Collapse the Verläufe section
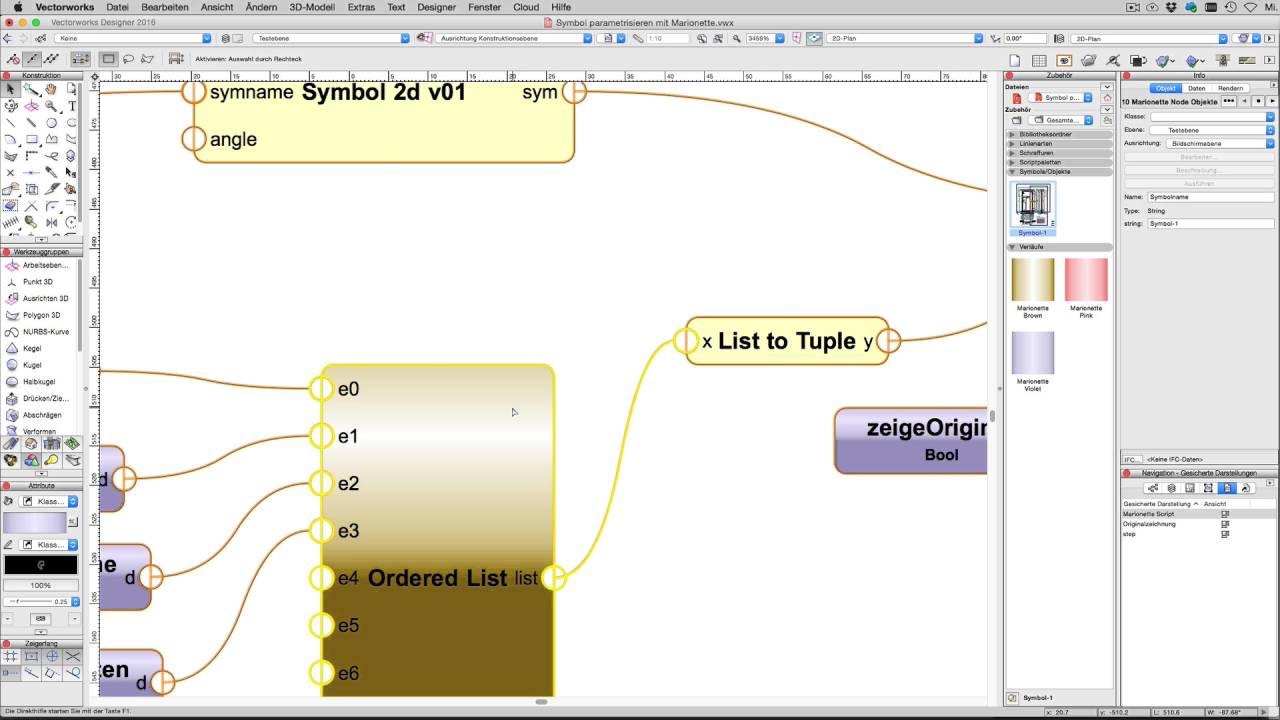 (1058, 246)
